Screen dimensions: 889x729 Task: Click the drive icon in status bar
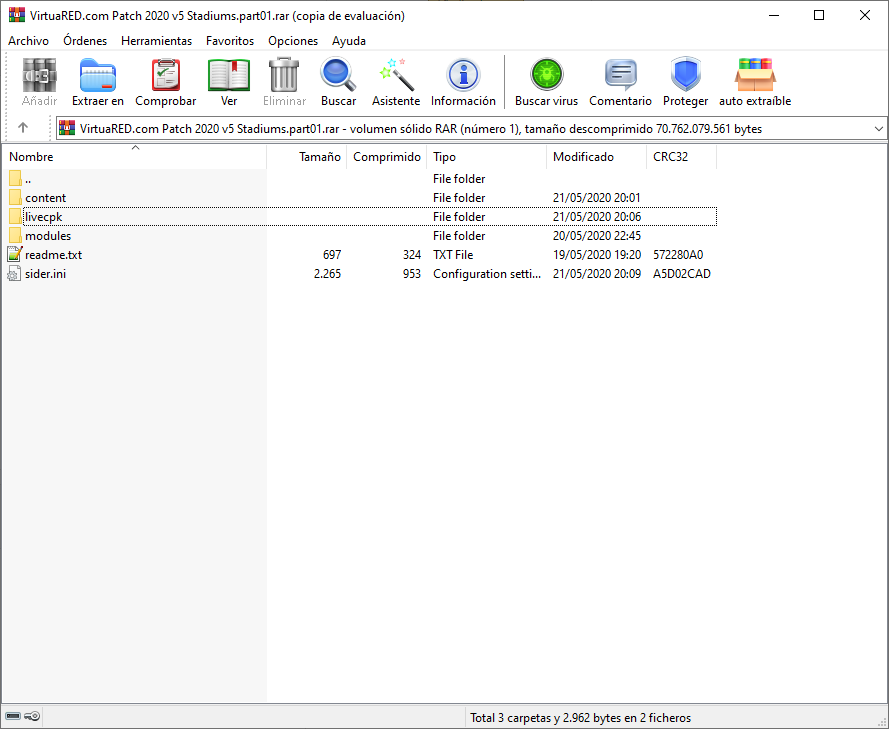13,717
